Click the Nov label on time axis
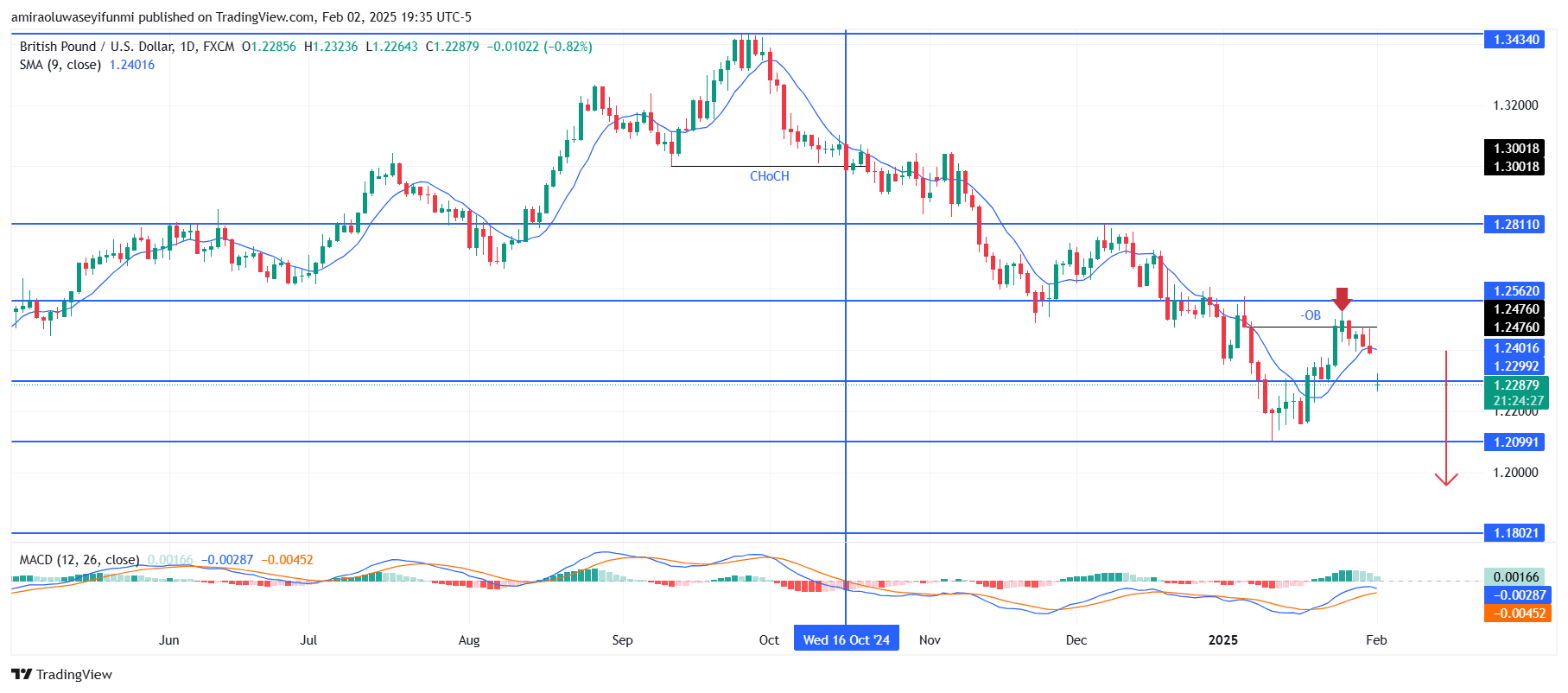 [930, 640]
